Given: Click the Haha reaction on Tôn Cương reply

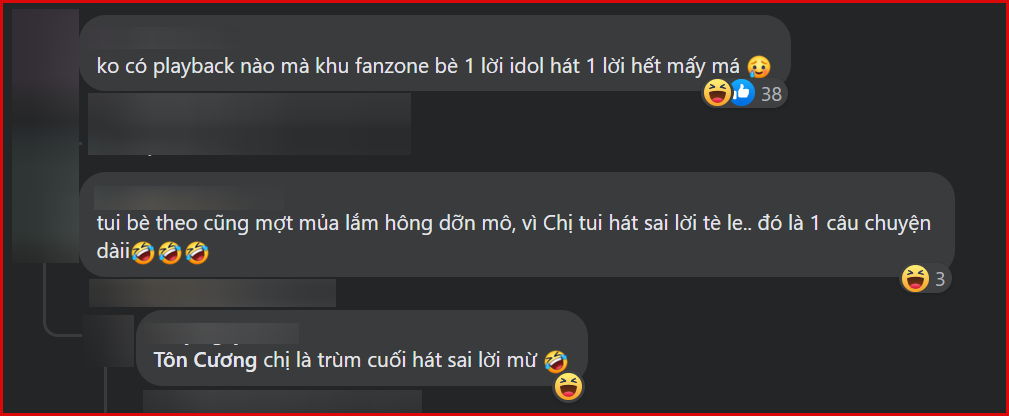Looking at the screenshot, I should point(568,387).
